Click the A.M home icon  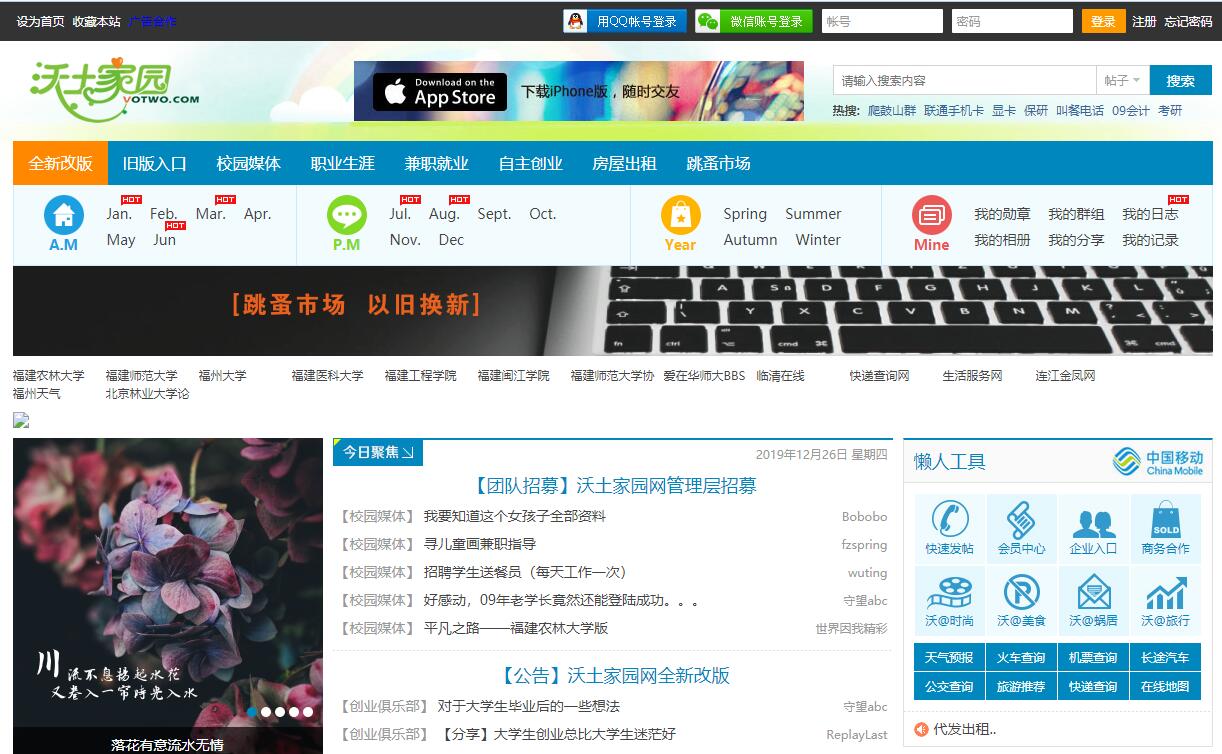64,215
